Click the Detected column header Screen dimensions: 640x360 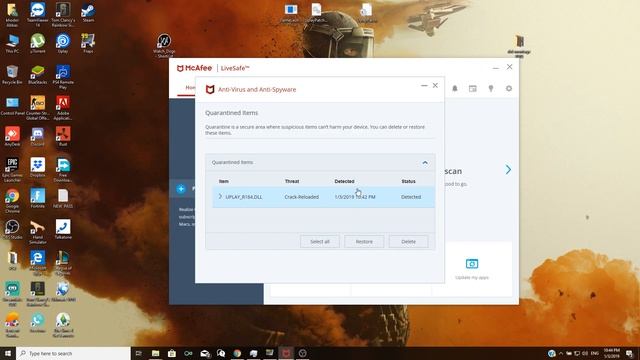coord(344,181)
